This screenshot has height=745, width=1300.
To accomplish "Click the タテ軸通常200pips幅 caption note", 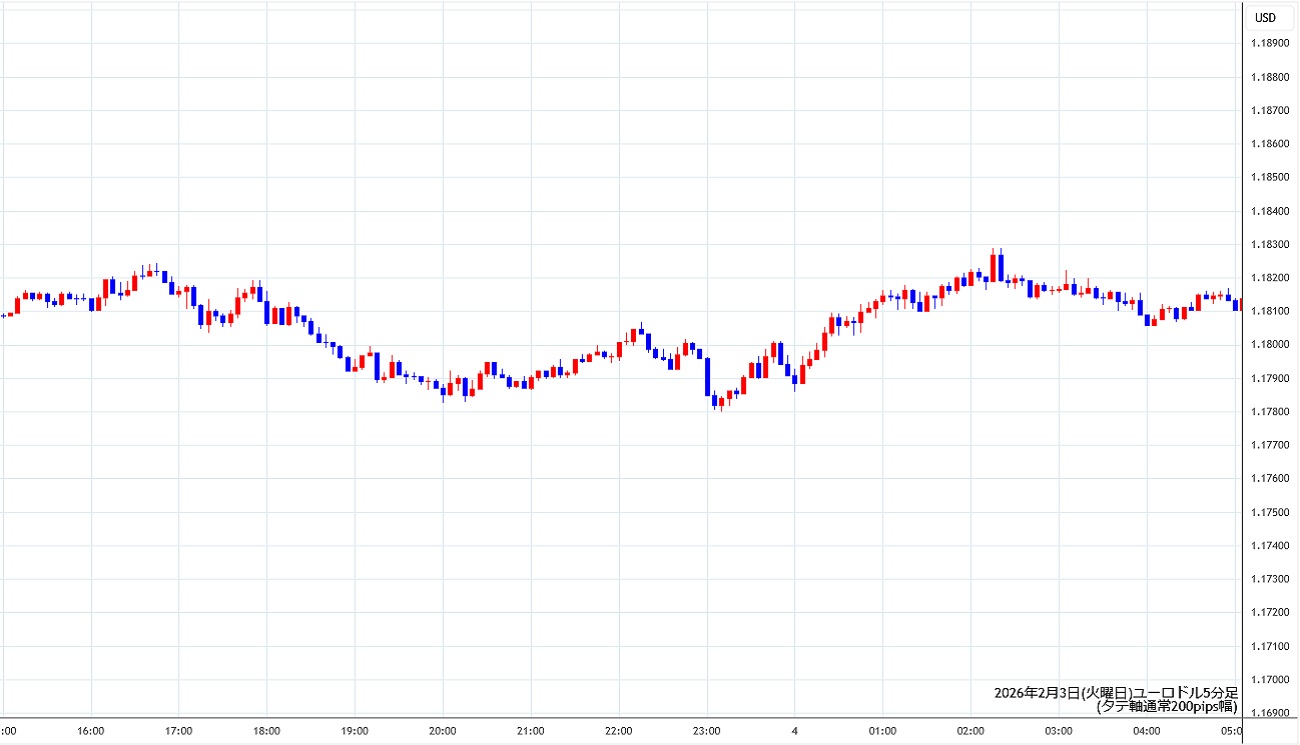I will (x=1166, y=707).
